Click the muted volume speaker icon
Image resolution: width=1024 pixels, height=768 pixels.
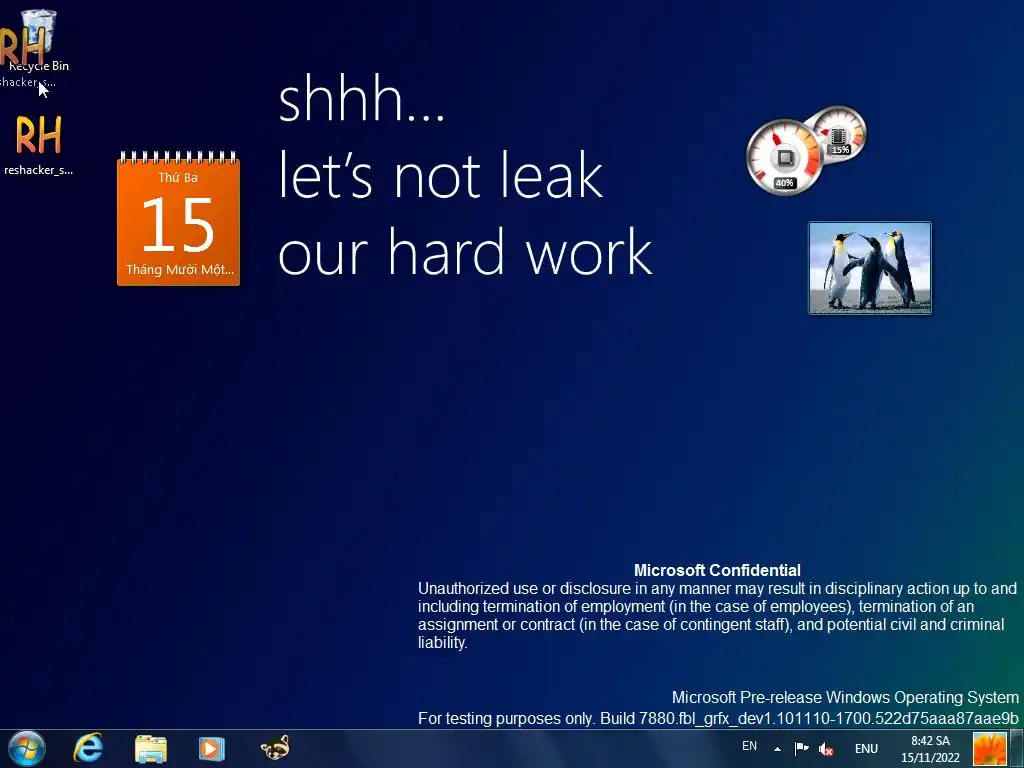(x=826, y=749)
